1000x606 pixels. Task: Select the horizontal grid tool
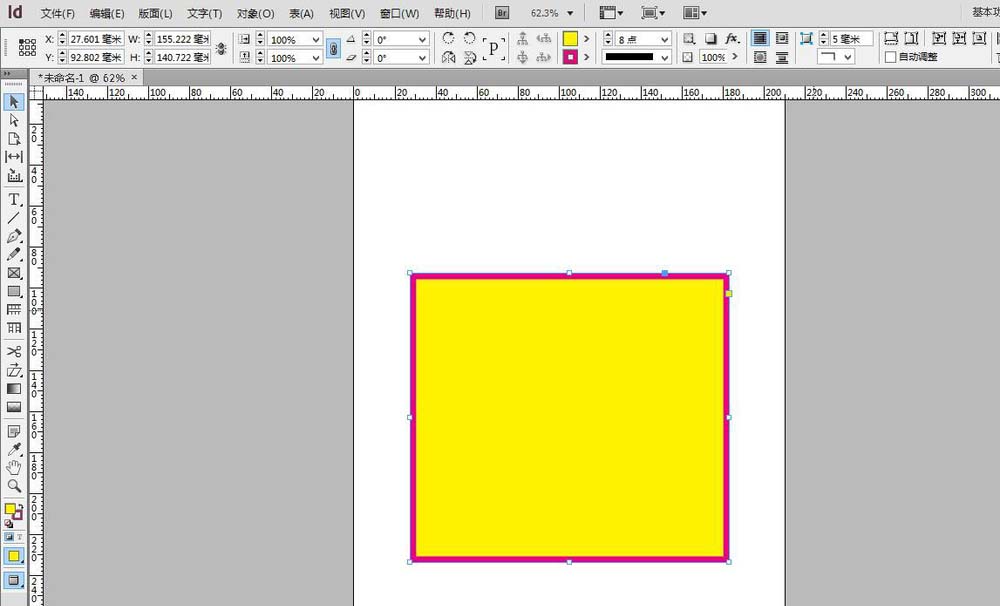[14, 309]
